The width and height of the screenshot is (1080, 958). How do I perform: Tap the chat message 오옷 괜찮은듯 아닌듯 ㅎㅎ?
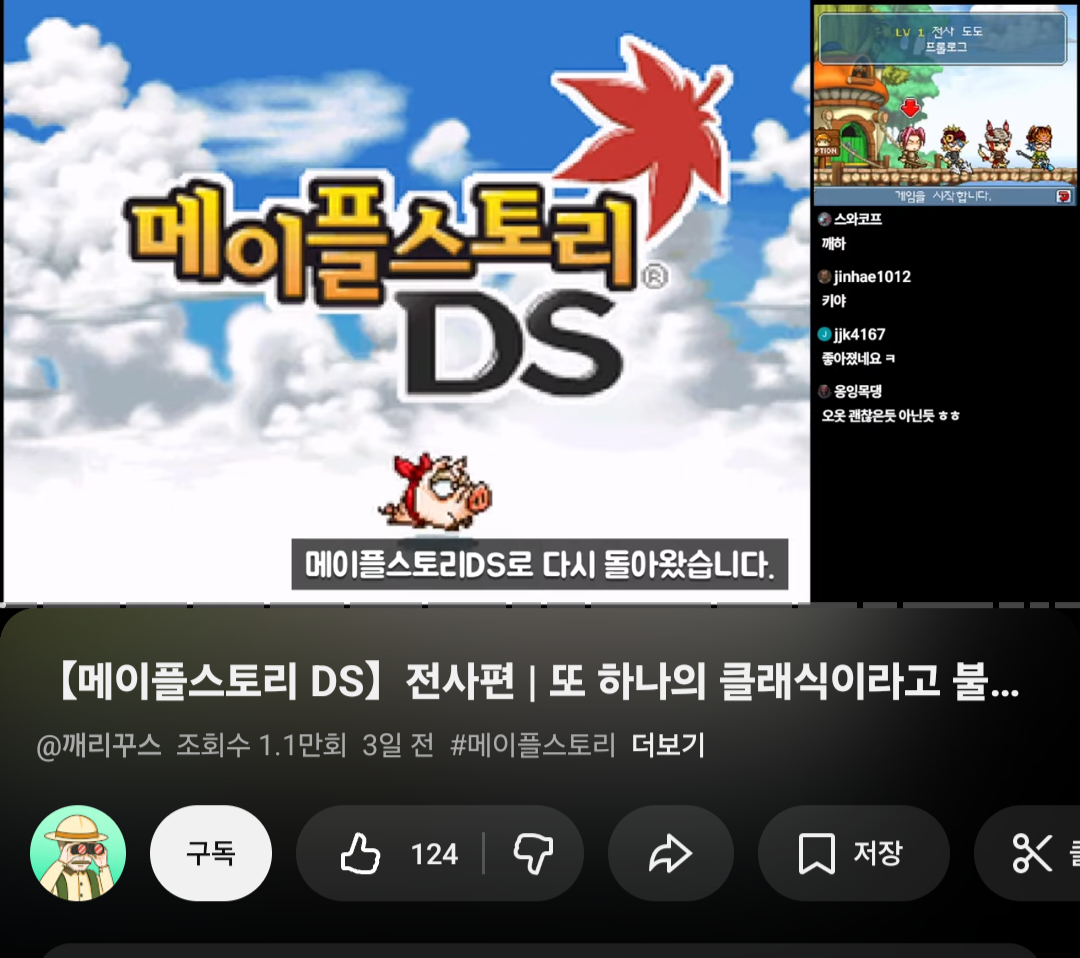890,415
